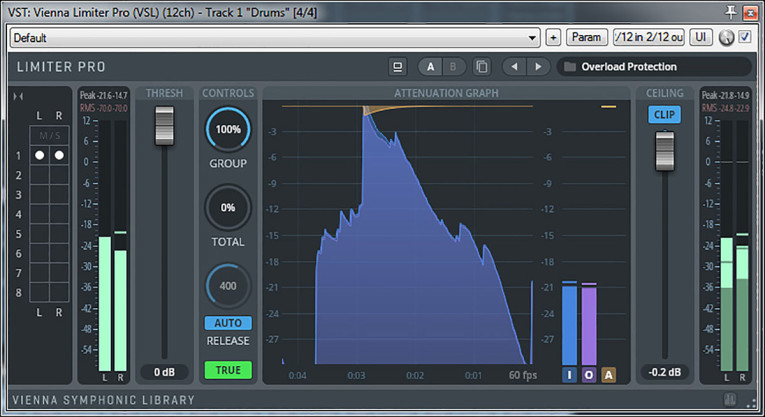Click channel 2 L matrix cell
The height and width of the screenshot is (417, 765).
[x=40, y=175]
